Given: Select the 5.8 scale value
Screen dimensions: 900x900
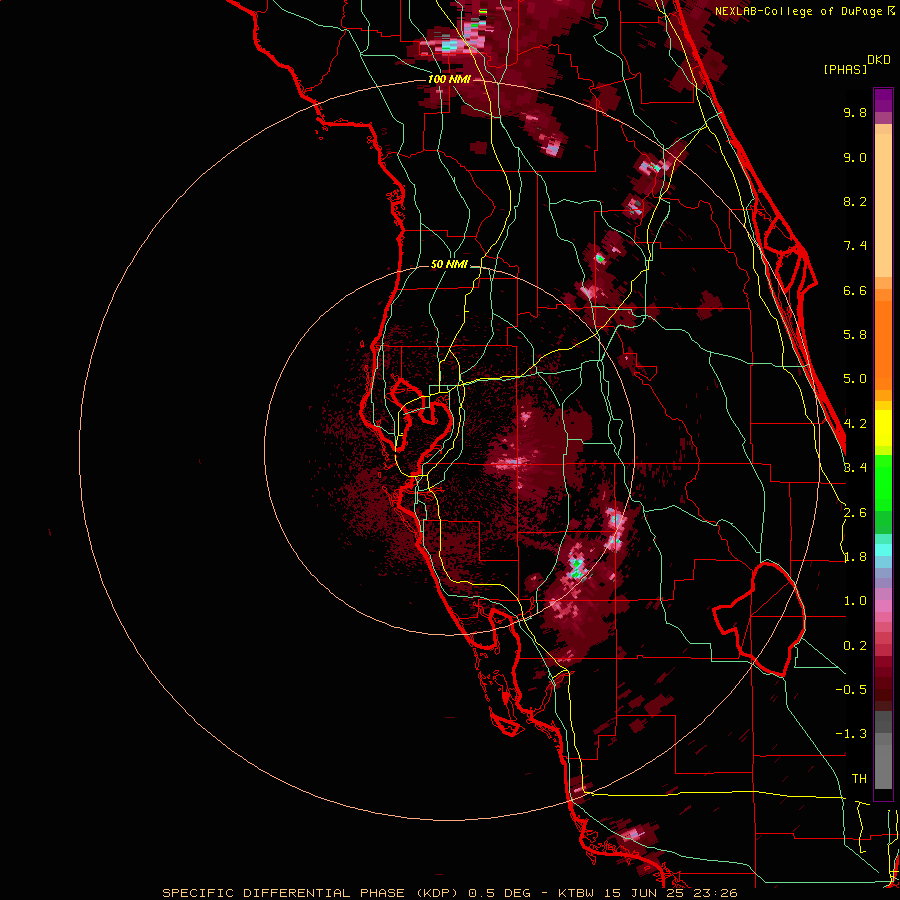Looking at the screenshot, I should coord(855,335).
